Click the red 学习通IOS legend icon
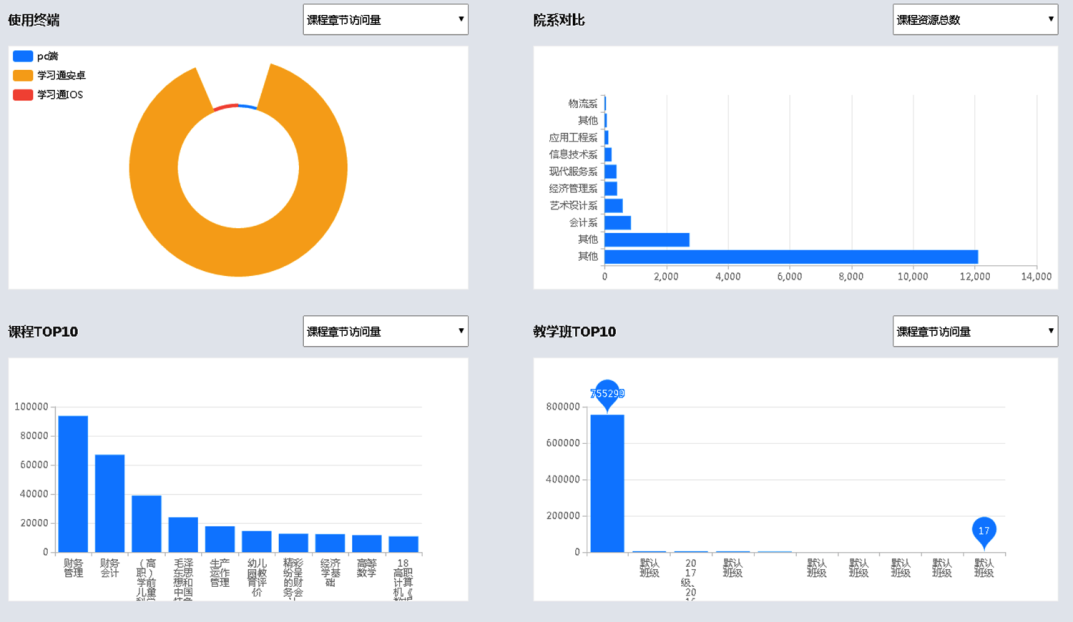 pos(22,95)
